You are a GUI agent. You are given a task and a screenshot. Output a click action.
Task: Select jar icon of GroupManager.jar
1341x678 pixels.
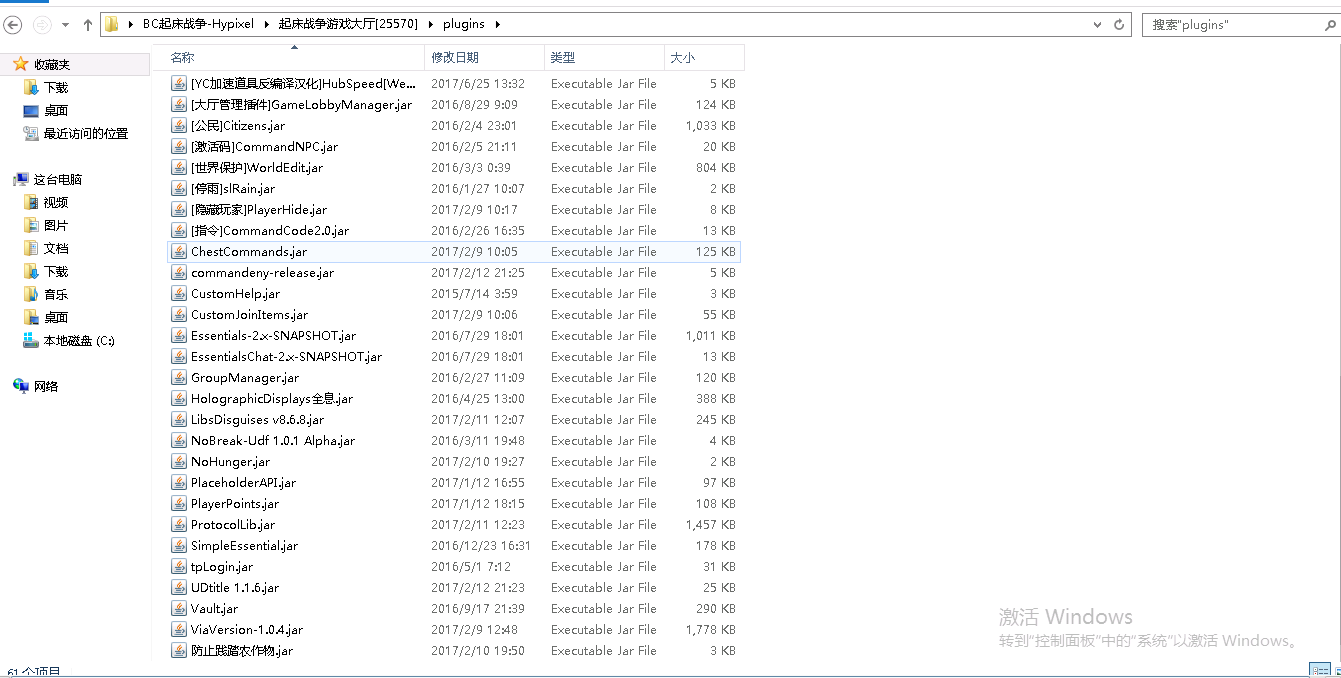[x=179, y=378]
